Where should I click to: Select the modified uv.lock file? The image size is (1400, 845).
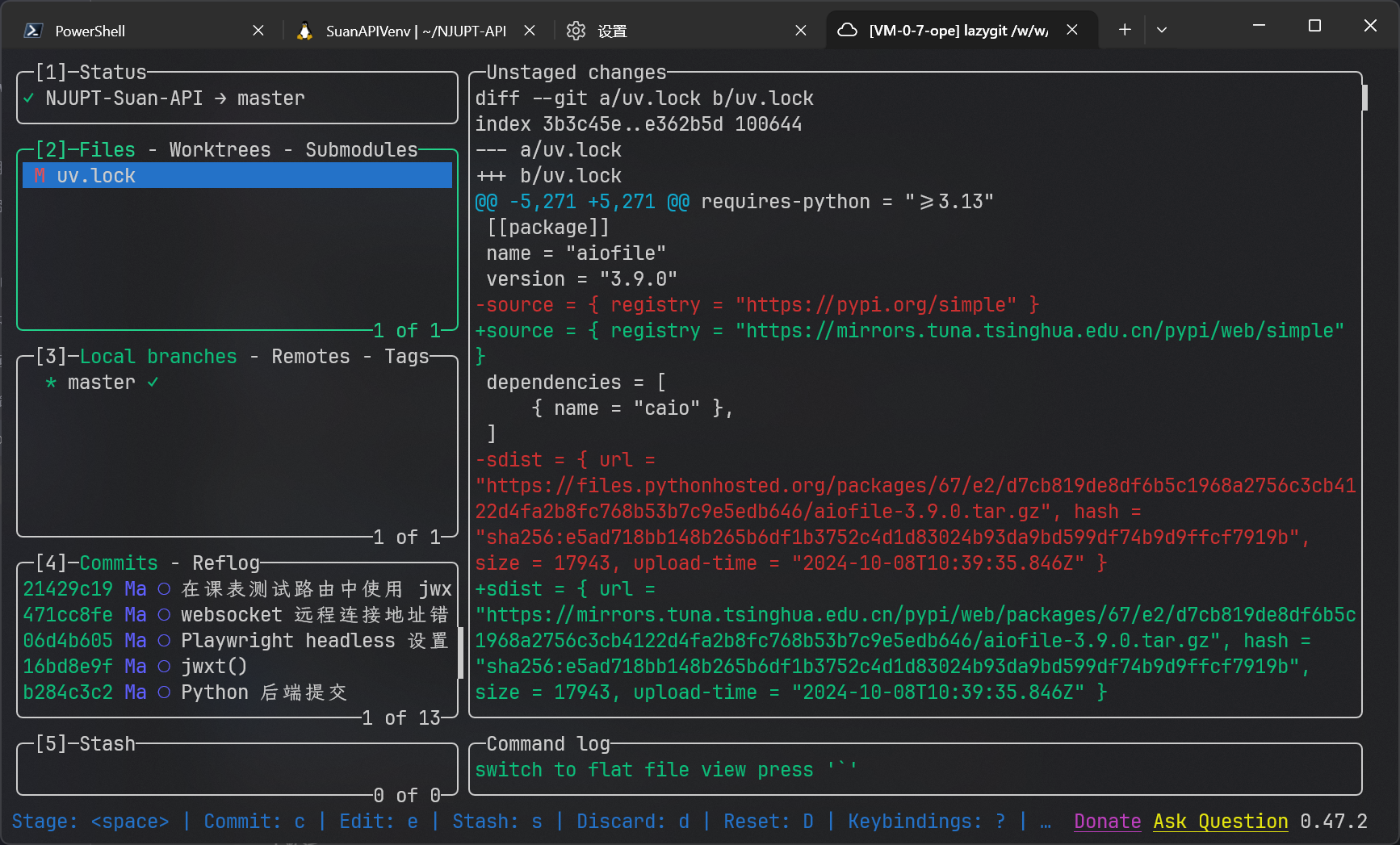(x=96, y=176)
